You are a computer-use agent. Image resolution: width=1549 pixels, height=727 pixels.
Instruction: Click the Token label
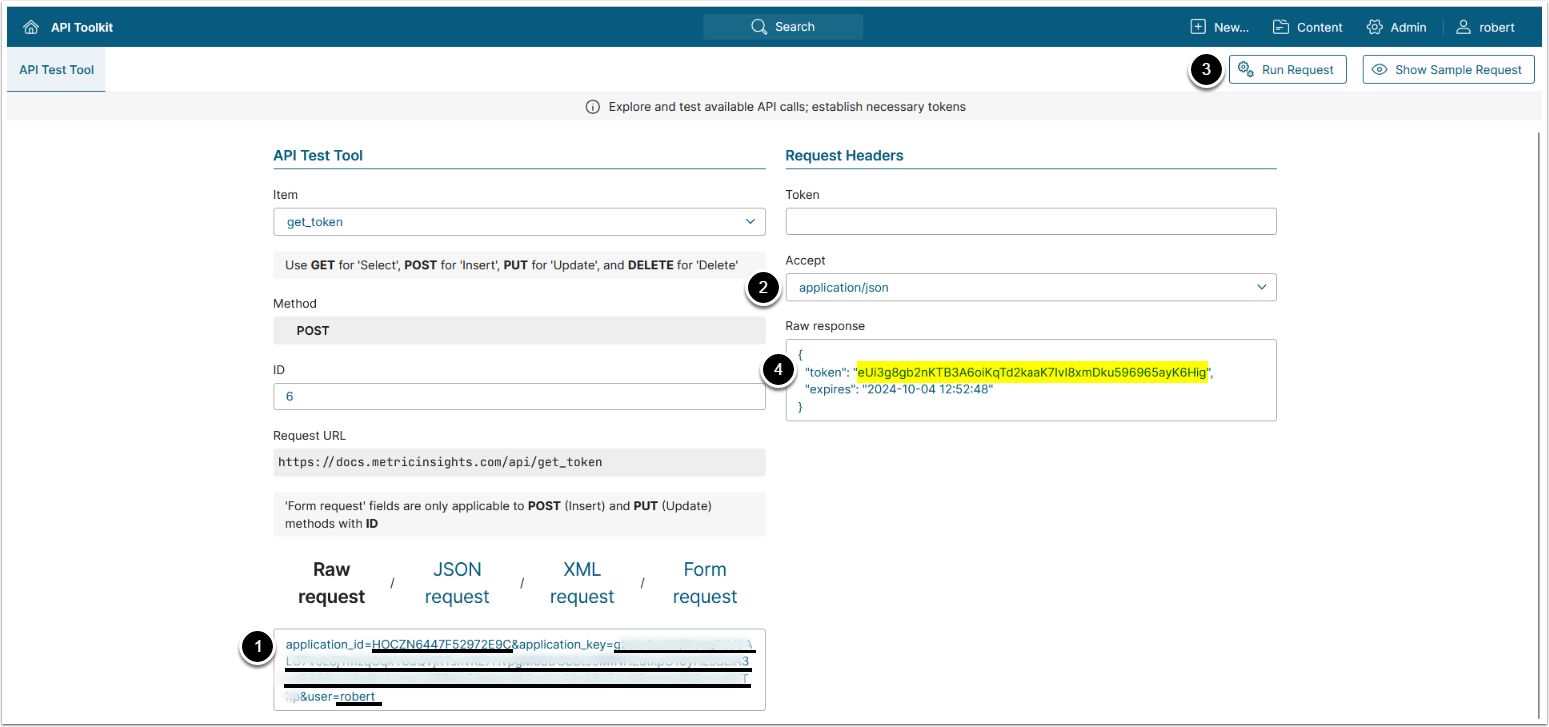tap(803, 195)
